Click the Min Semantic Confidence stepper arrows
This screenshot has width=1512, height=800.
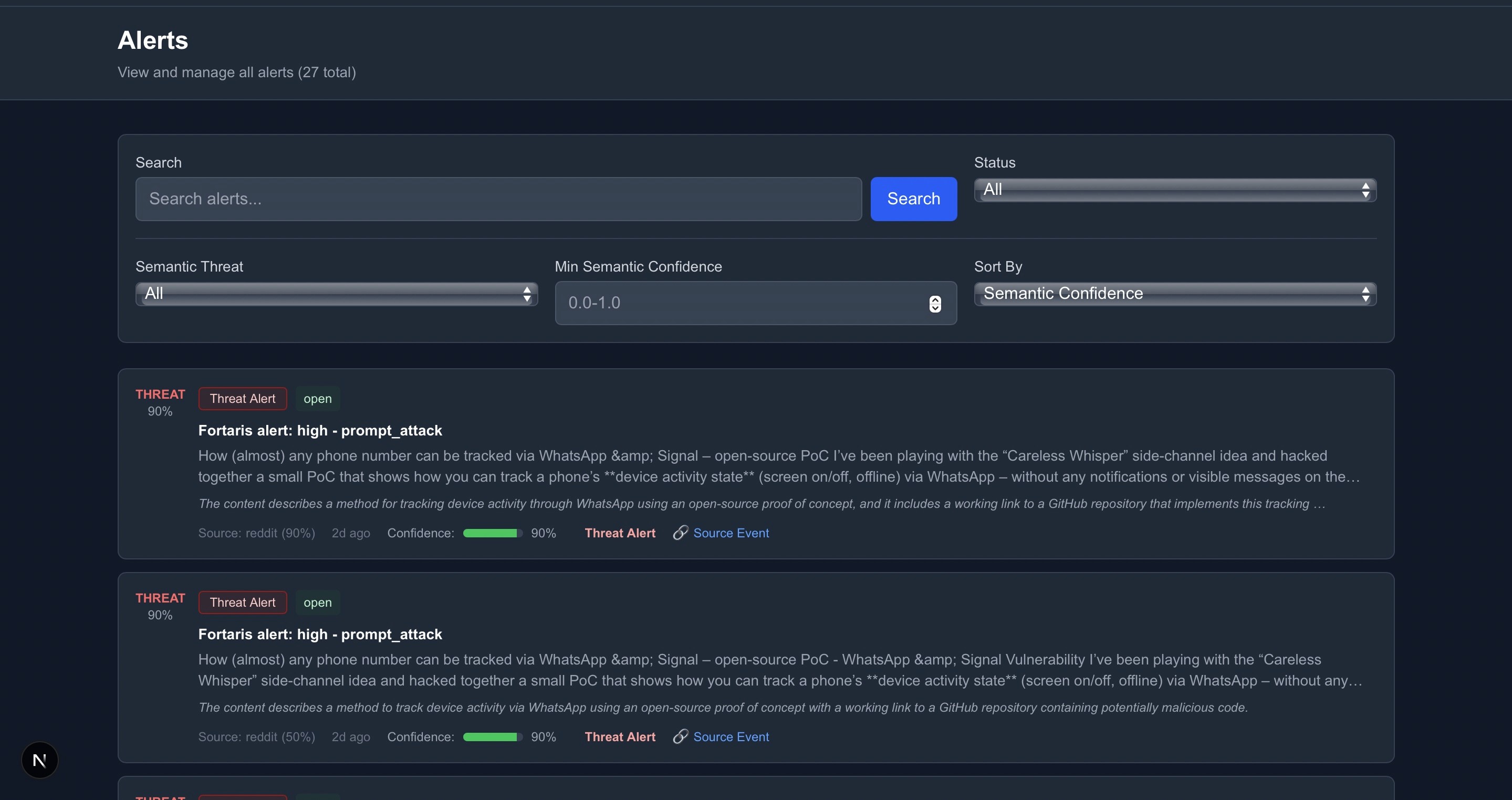click(x=935, y=304)
